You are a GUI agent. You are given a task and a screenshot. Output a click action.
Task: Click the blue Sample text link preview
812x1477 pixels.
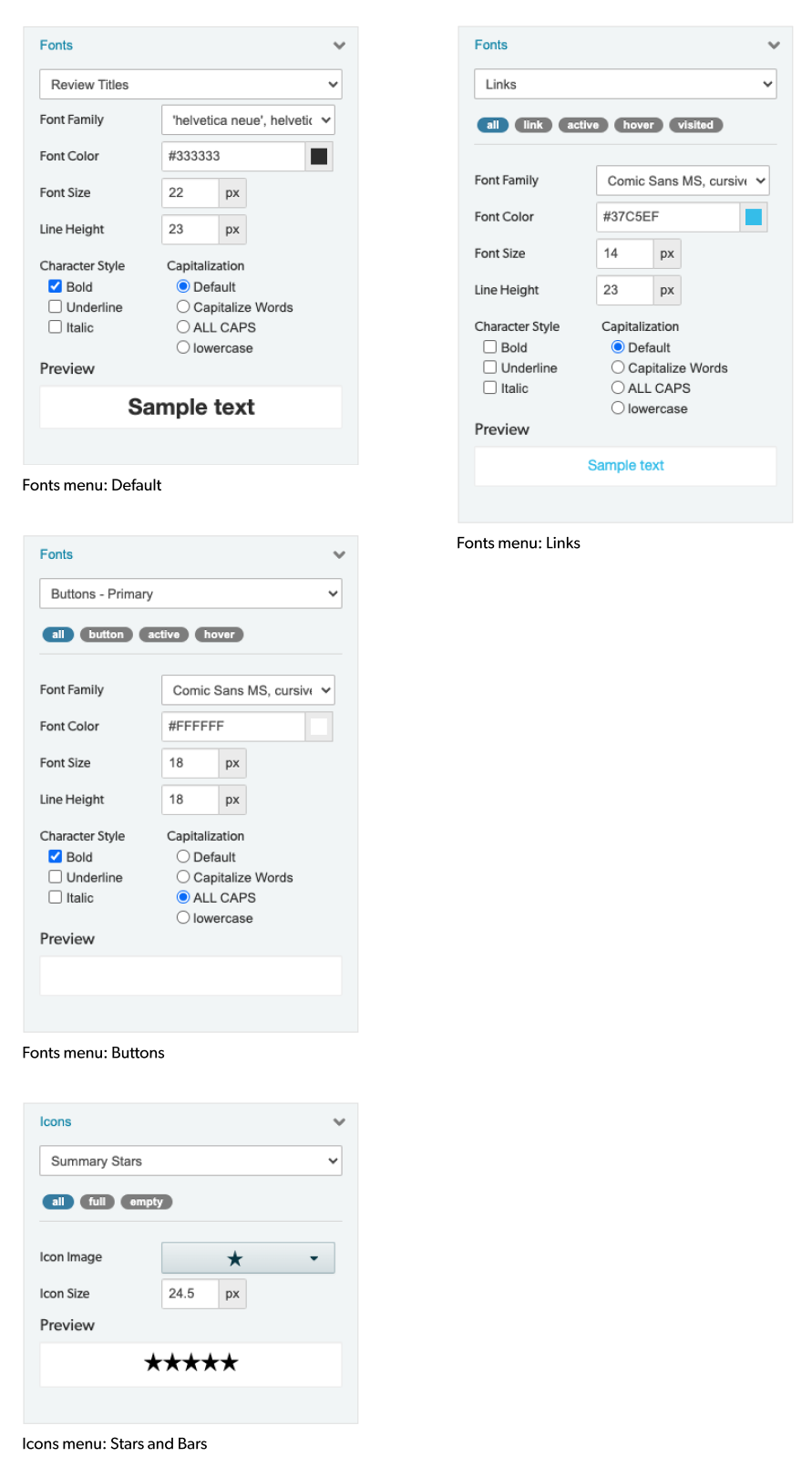[625, 465]
